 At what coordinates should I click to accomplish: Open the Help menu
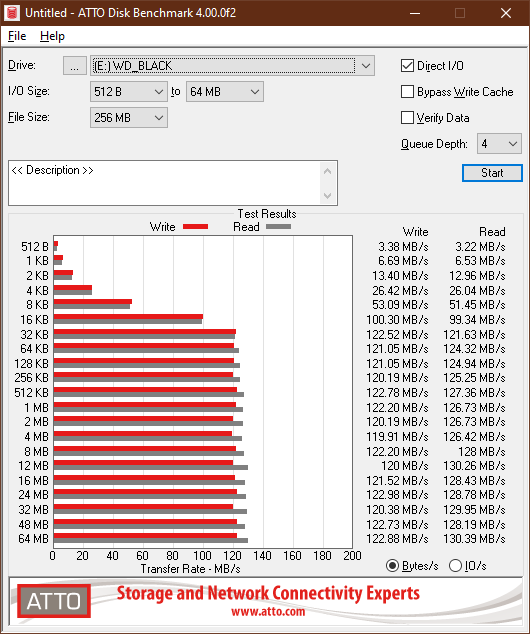[x=52, y=36]
